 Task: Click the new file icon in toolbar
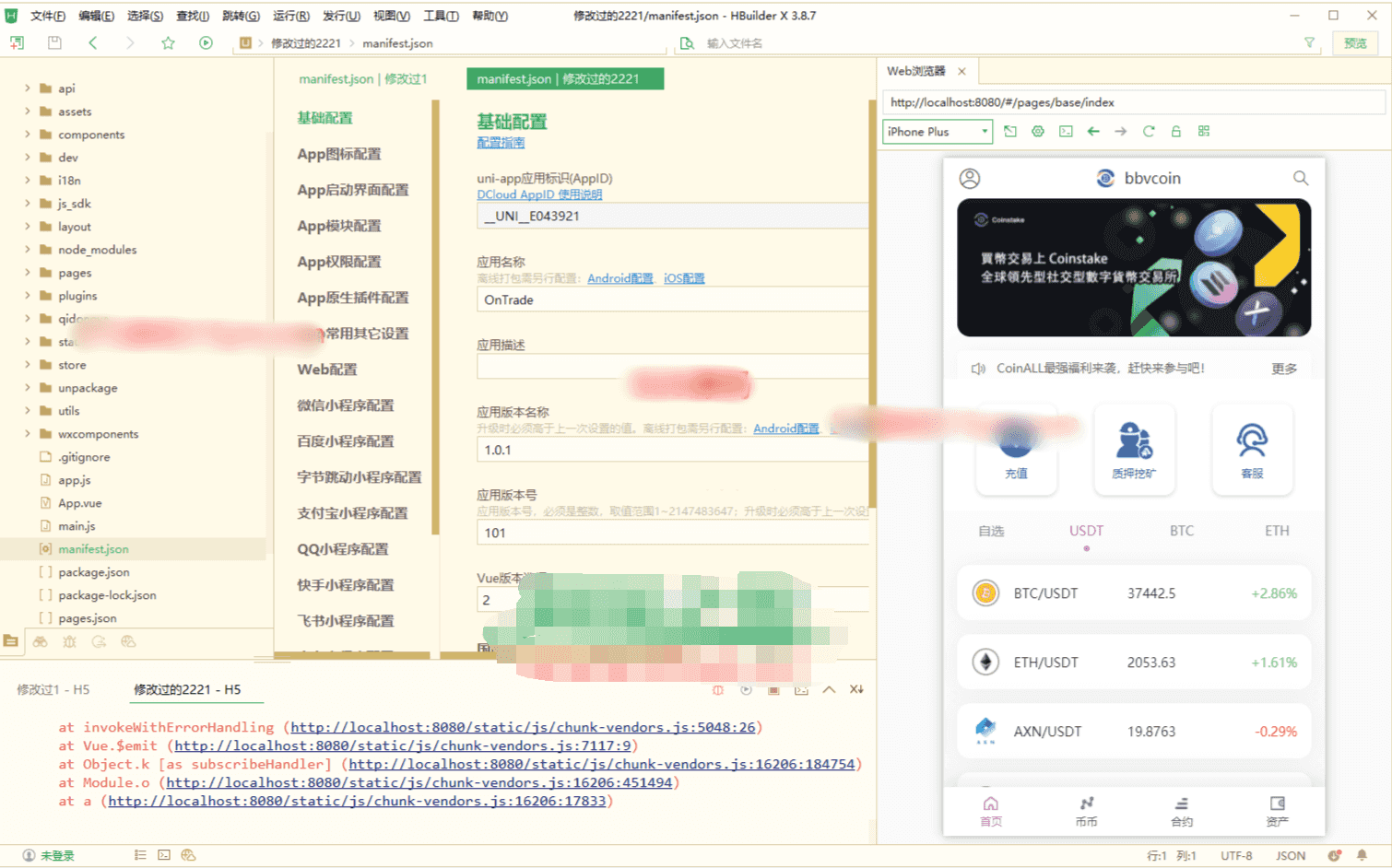pos(17,43)
